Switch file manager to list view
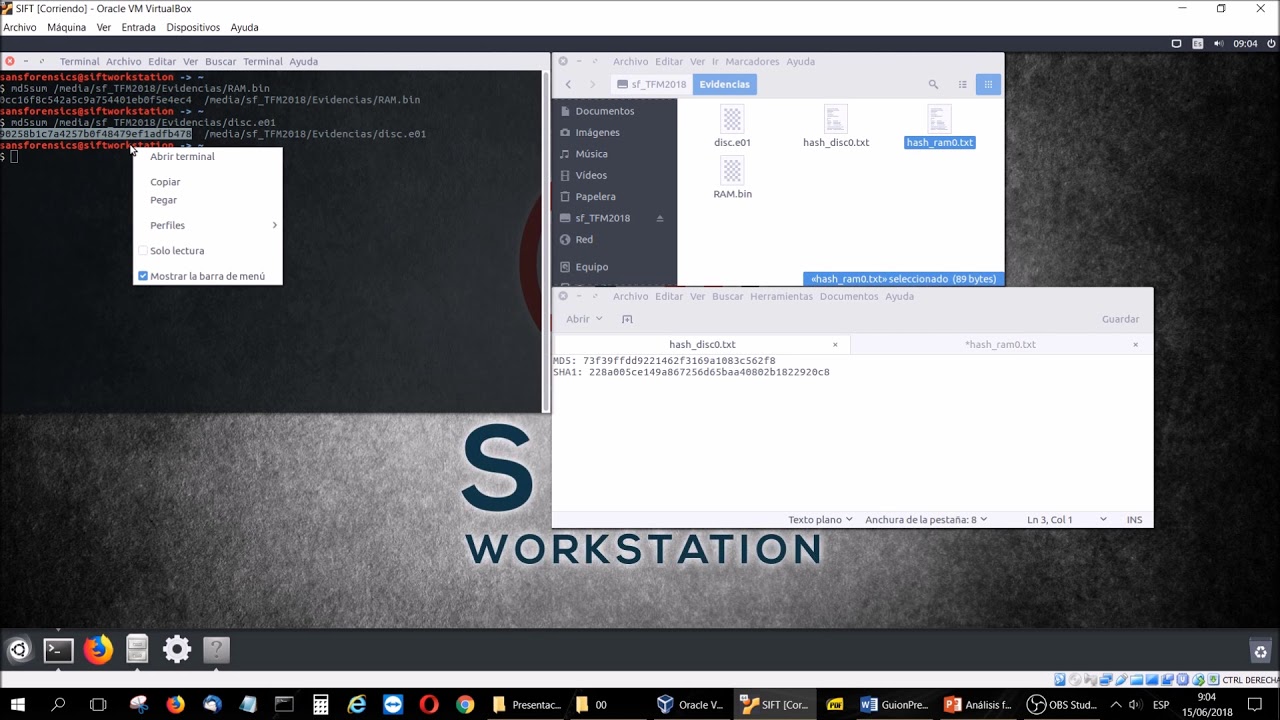The image size is (1280, 720). click(963, 85)
